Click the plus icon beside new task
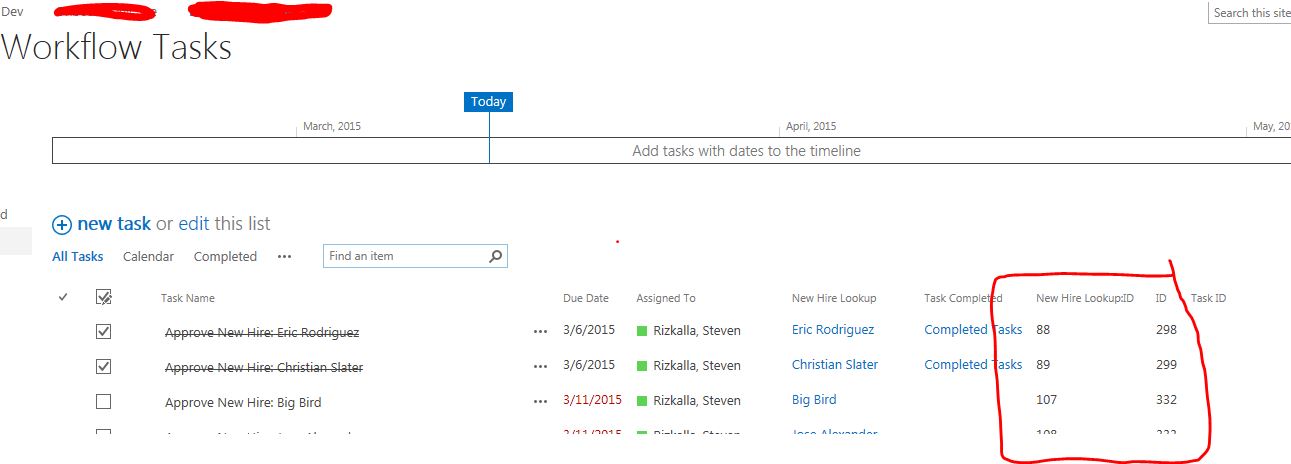 click(x=62, y=225)
